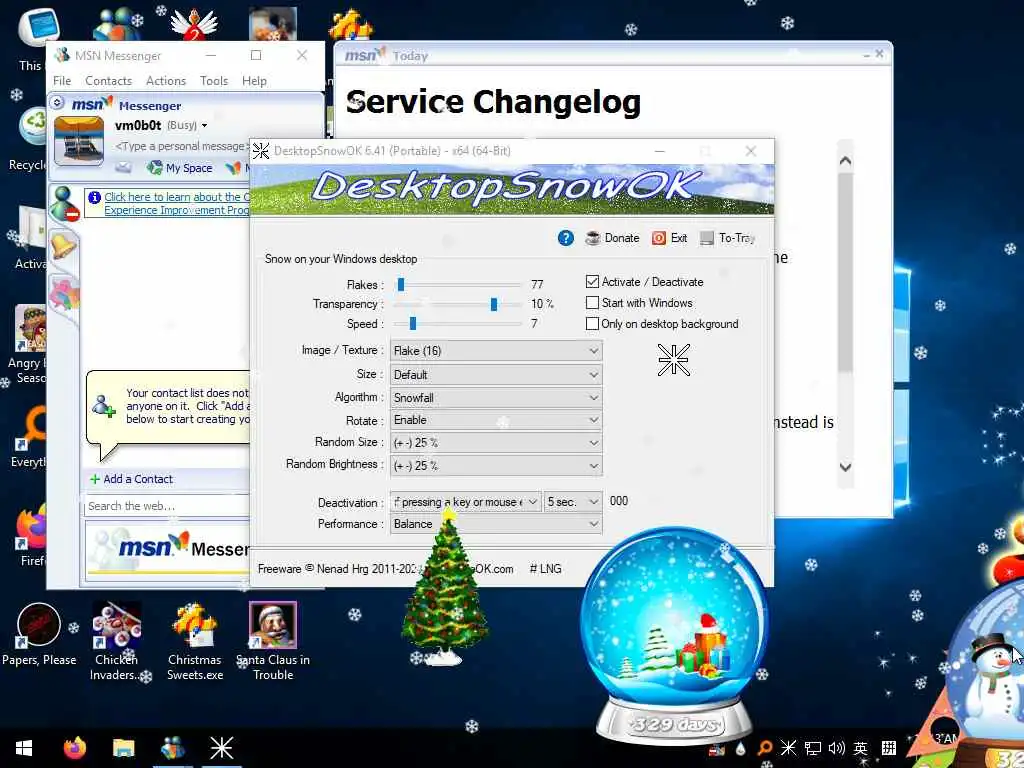Viewport: 1024px width, 768px height.
Task: Open the Contacts menu in MSN Messenger
Action: 108,81
